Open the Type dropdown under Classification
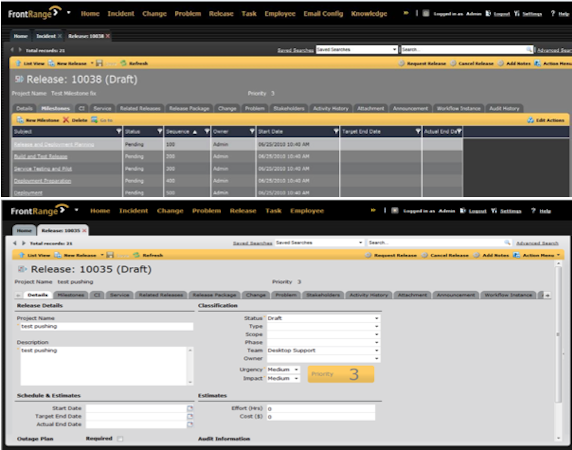 pos(376,326)
